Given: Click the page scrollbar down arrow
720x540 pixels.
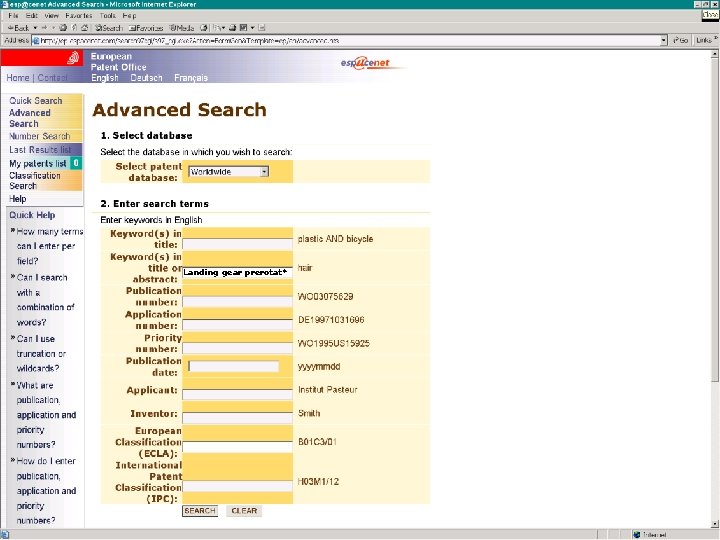Looking at the screenshot, I should tap(714, 523).
